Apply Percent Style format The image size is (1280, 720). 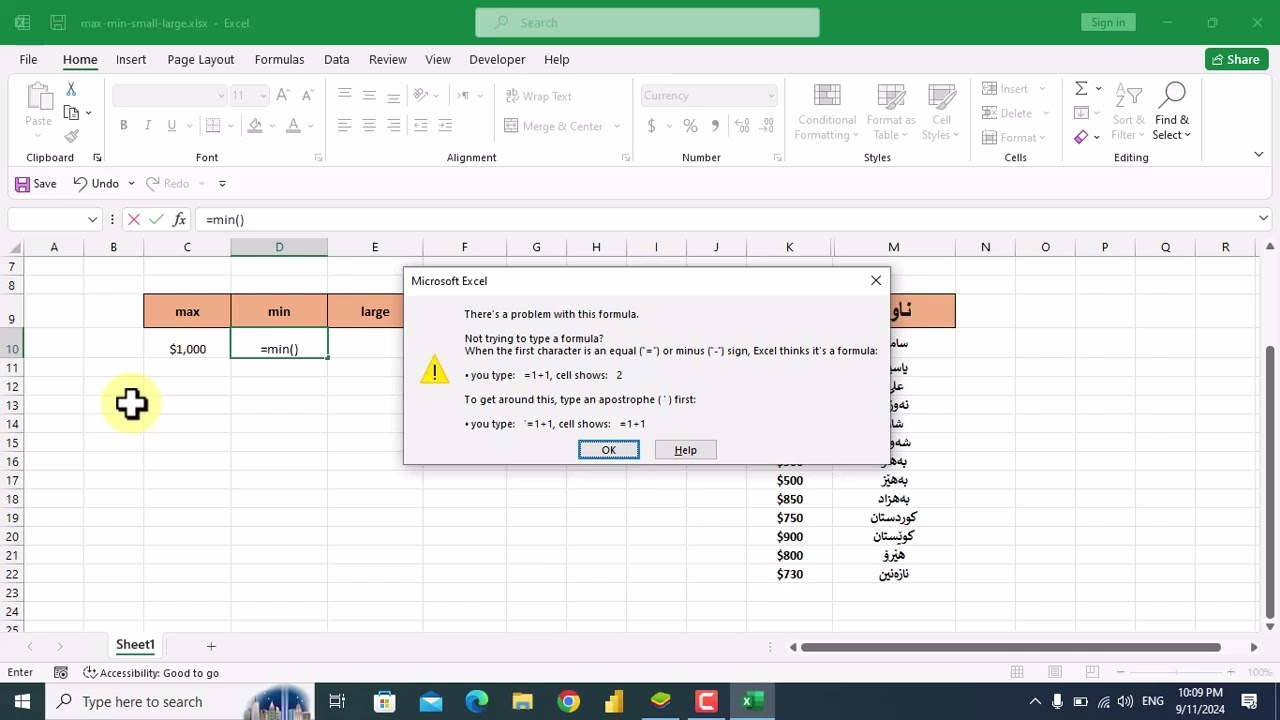[x=690, y=126]
